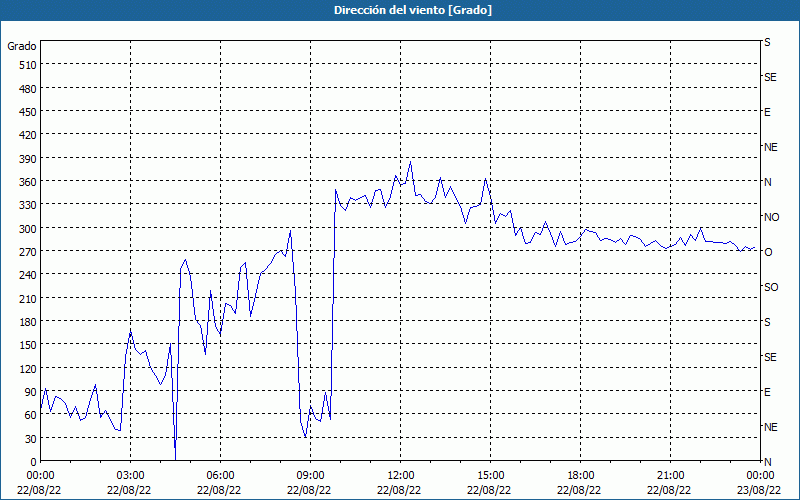Click the 'N' compass label at the 0 level
Viewport: 800px width, 500px height.
767,462
